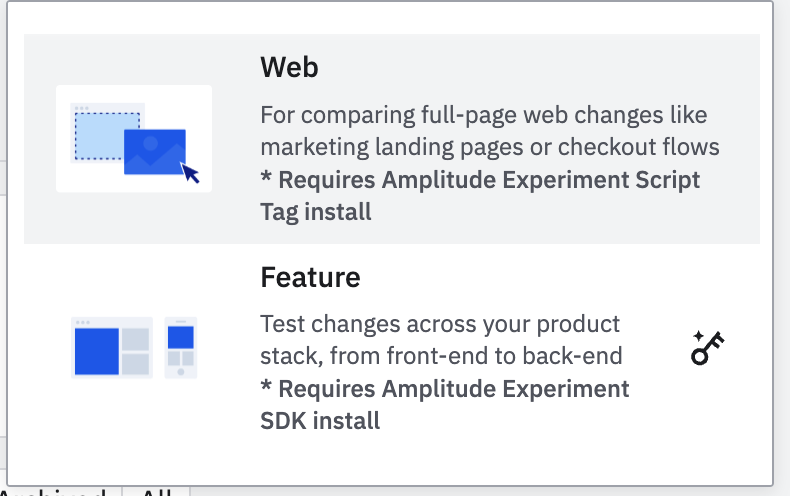Click the cursor arrow in the Web illustration
This screenshot has height=496, width=790.
(x=190, y=173)
